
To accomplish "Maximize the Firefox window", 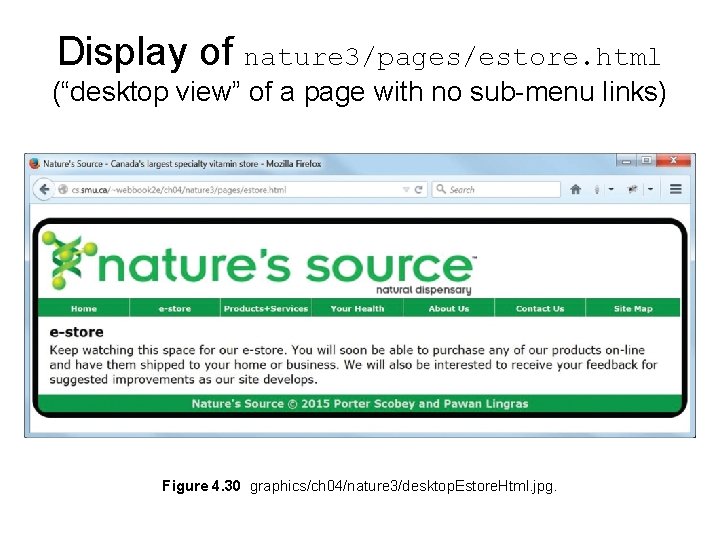I will point(646,160).
